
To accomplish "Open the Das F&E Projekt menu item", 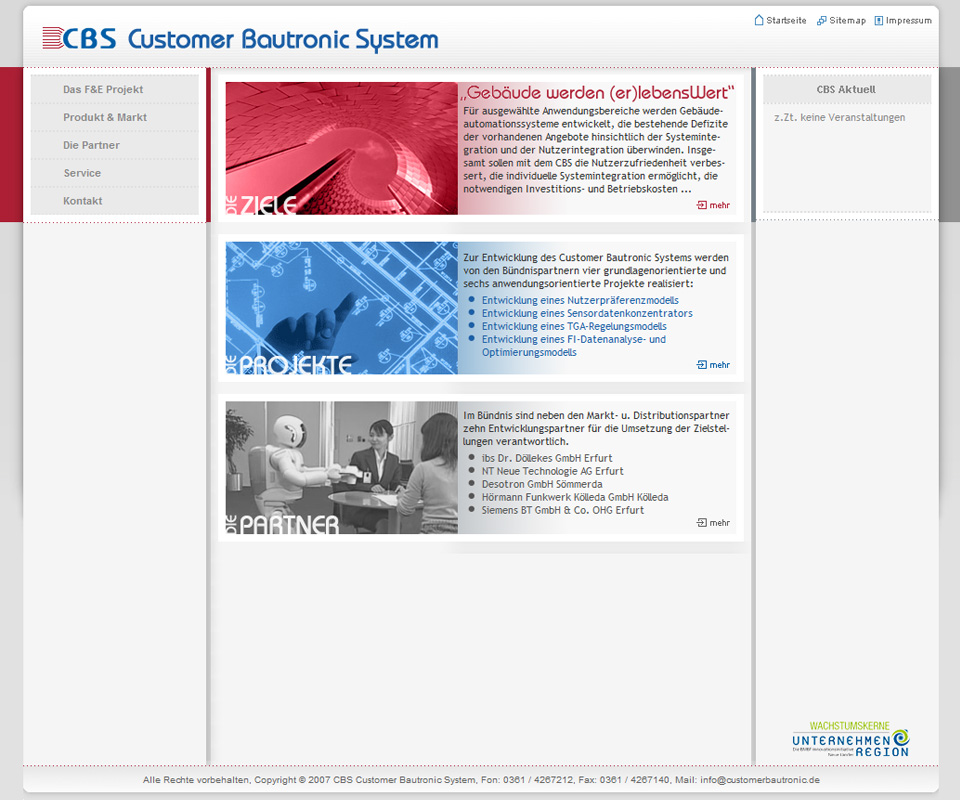I will 114,89.
